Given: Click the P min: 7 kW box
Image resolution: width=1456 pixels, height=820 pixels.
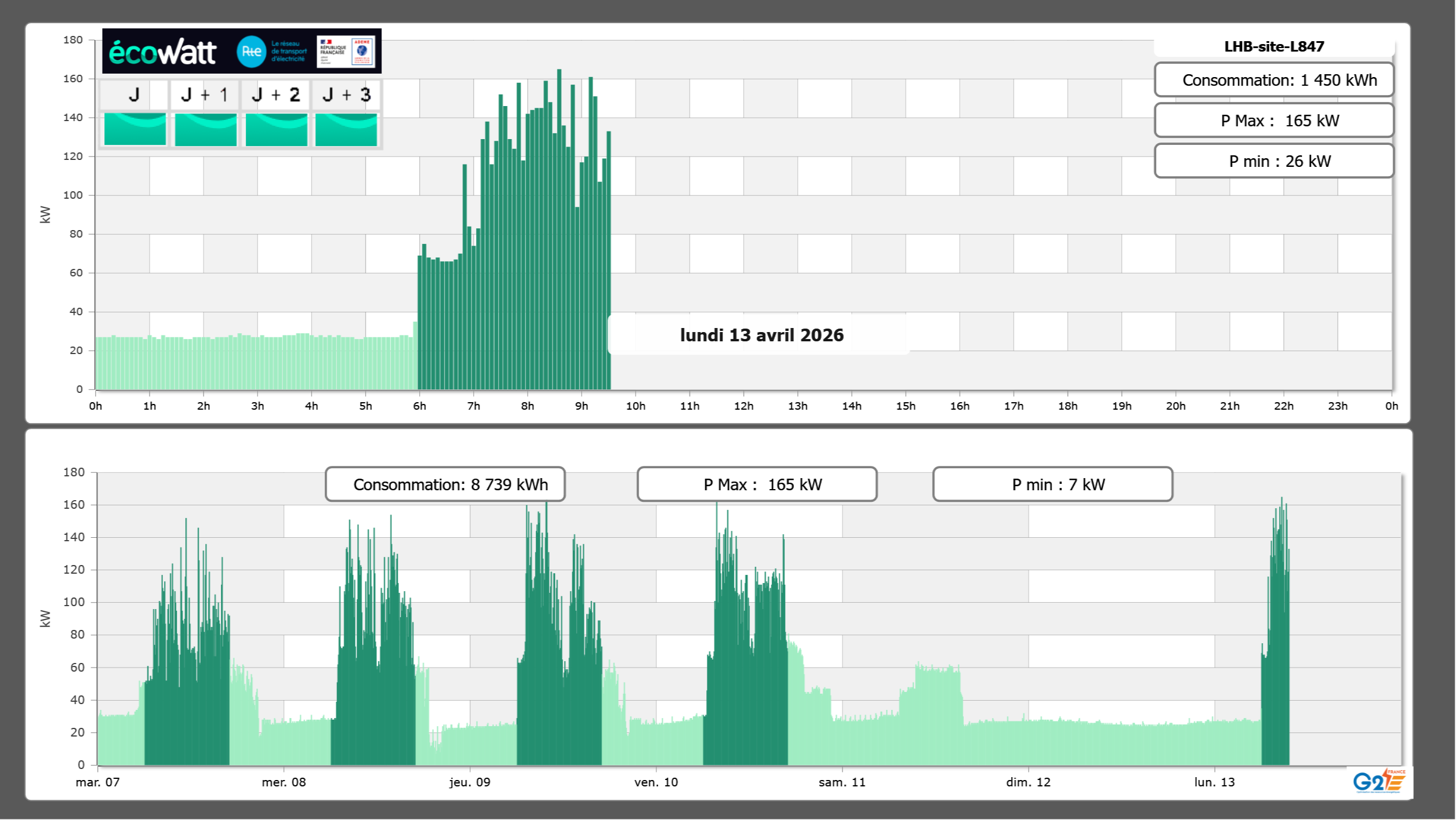Looking at the screenshot, I should (x=1052, y=484).
